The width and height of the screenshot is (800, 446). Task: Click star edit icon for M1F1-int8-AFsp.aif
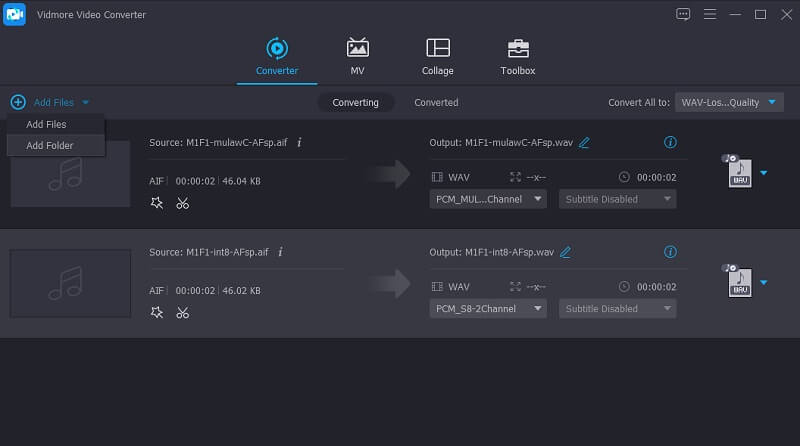pos(156,312)
